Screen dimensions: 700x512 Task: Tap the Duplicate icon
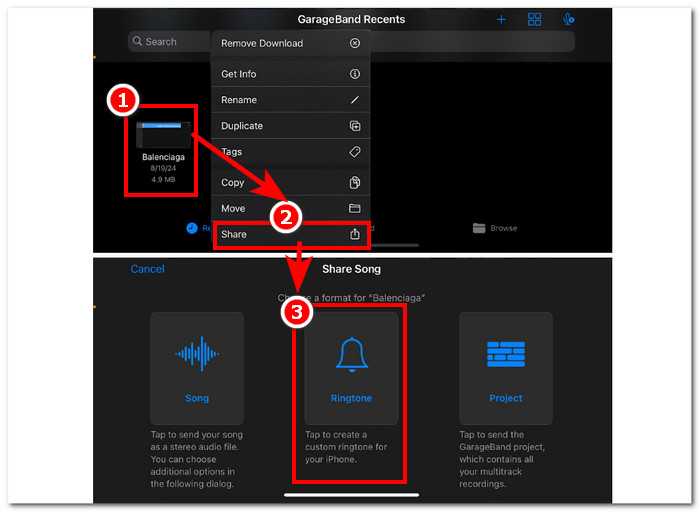(354, 126)
